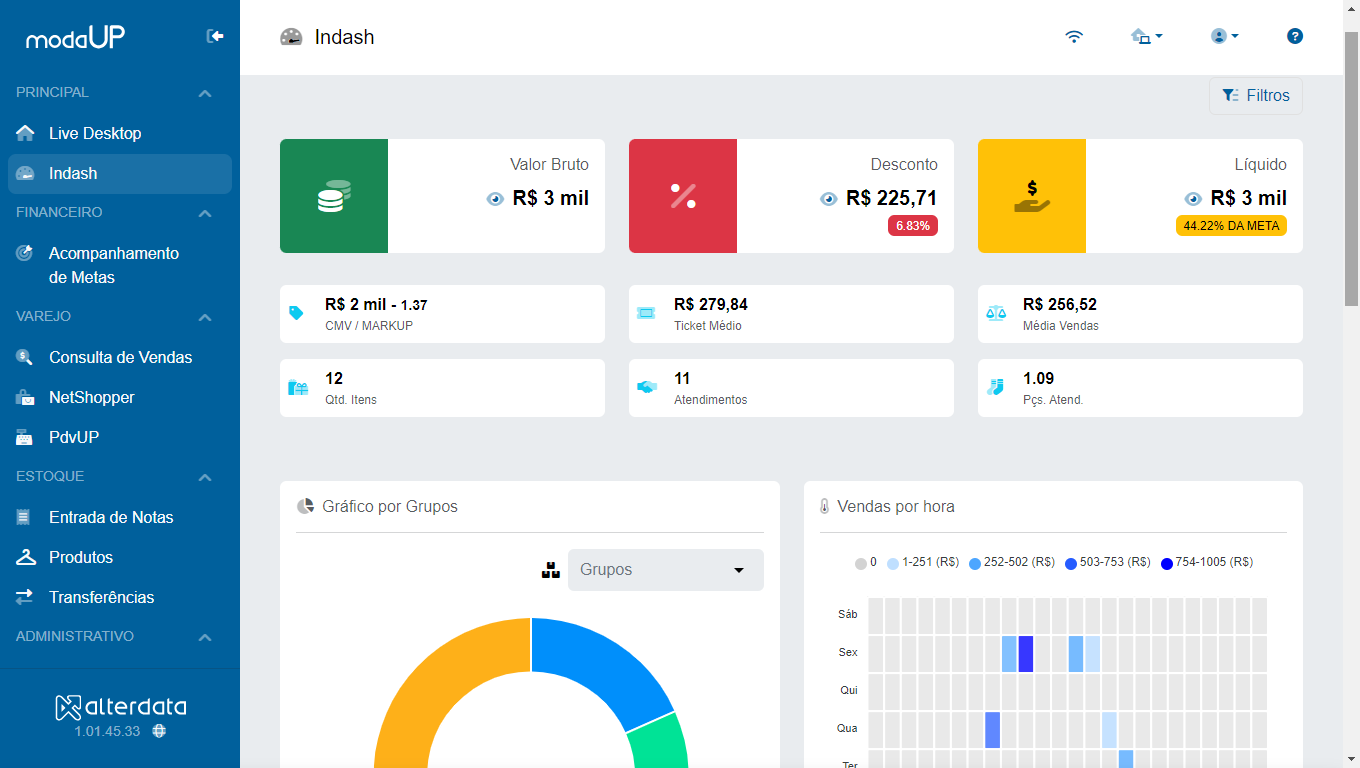Click the Atendimentos handshake icon
Viewport: 1360px width, 768px height.
click(646, 387)
